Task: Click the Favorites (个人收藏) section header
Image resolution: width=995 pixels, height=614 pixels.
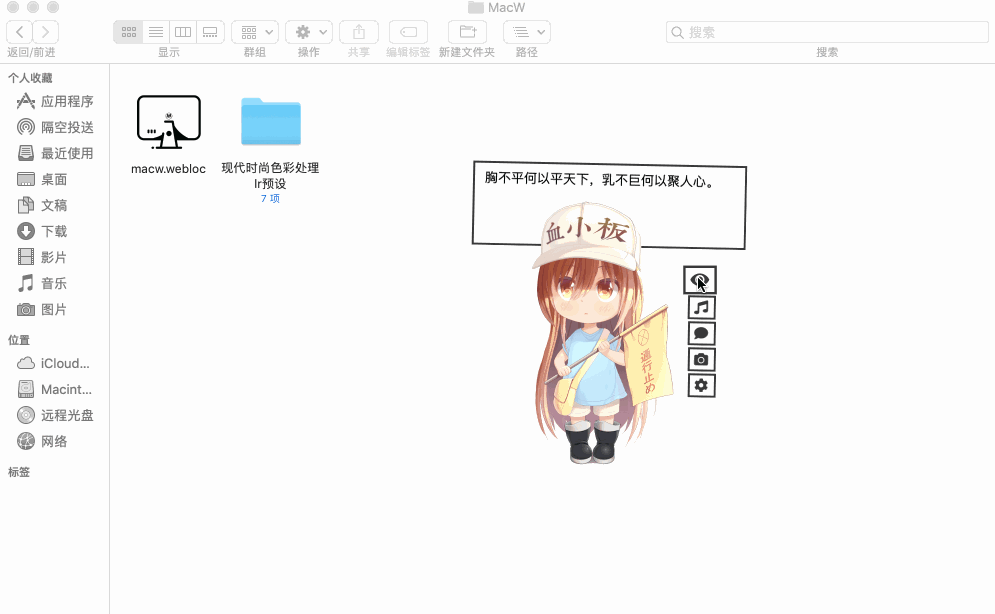Action: click(30, 78)
